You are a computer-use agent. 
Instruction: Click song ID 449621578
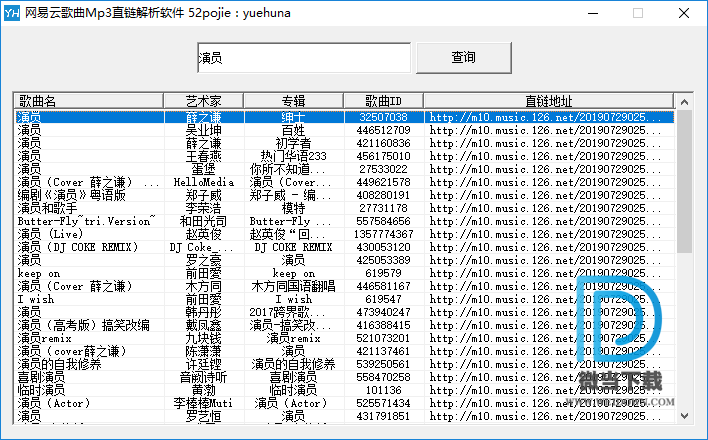(383, 183)
